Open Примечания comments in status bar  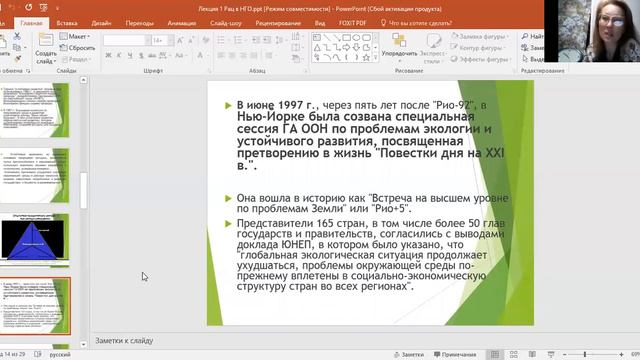coord(455,355)
